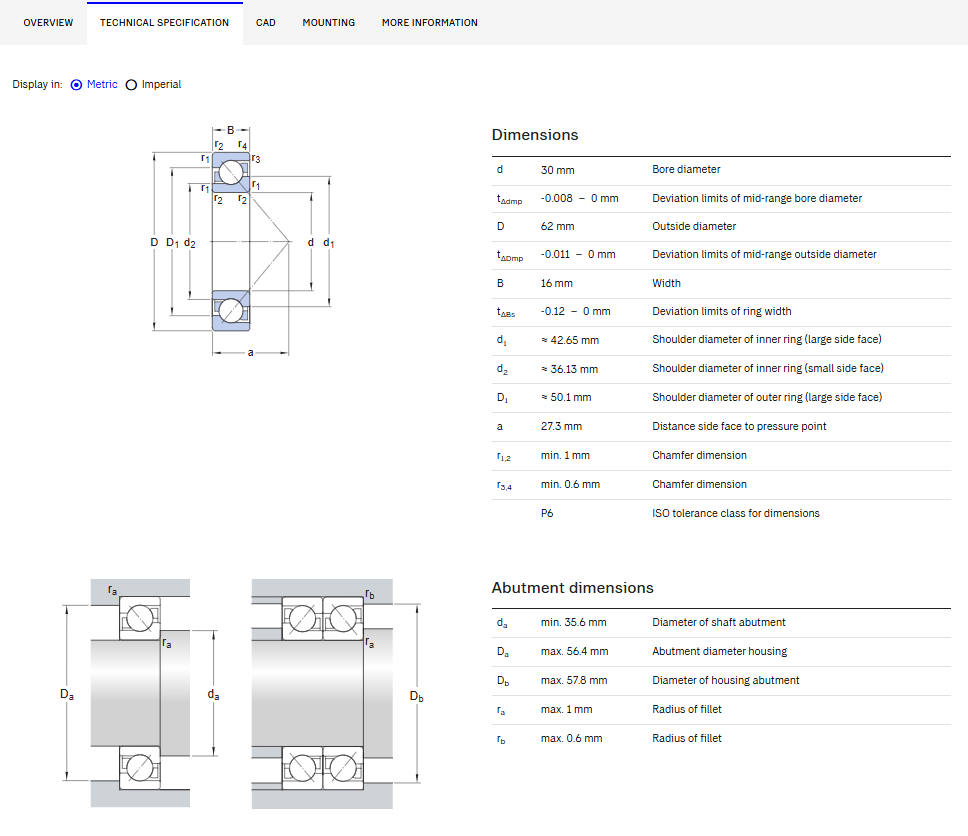Image resolution: width=968 pixels, height=836 pixels.
Task: Click the paired bearing abutment drawing
Action: [337, 693]
